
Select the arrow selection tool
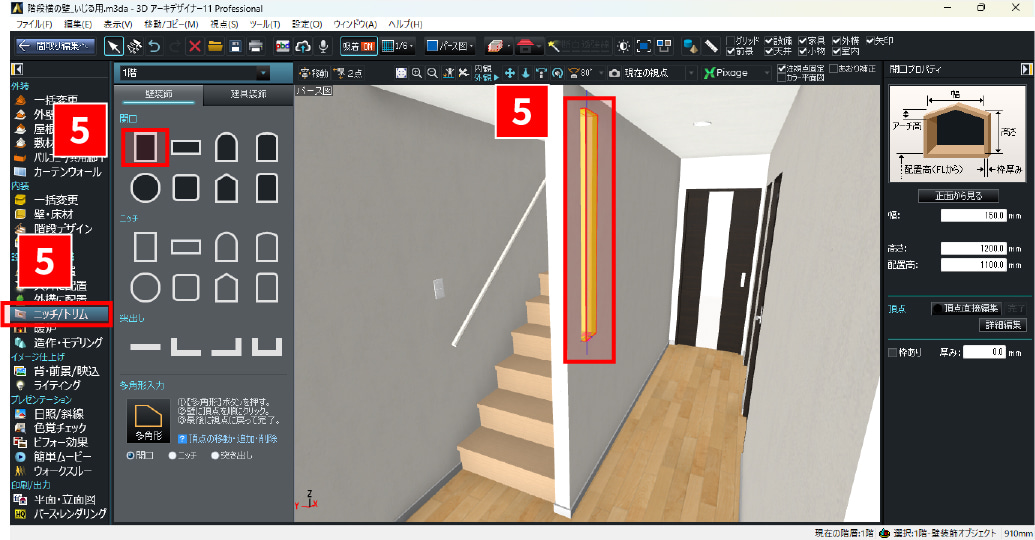pyautogui.click(x=114, y=46)
